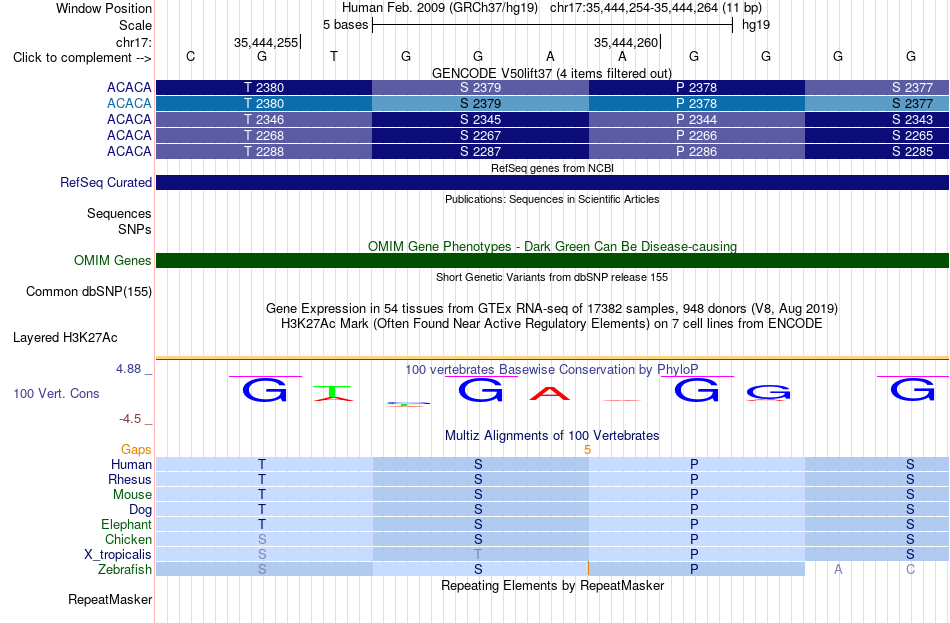Click S 2343 codon cell
This screenshot has height=623, width=950.
click(x=877, y=119)
